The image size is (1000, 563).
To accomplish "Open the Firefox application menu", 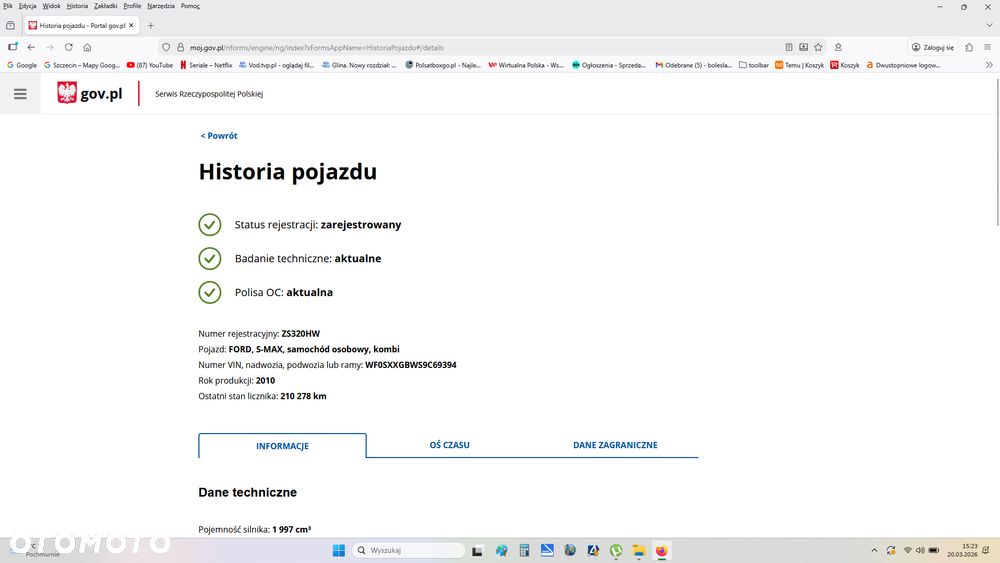I will pos(987,47).
